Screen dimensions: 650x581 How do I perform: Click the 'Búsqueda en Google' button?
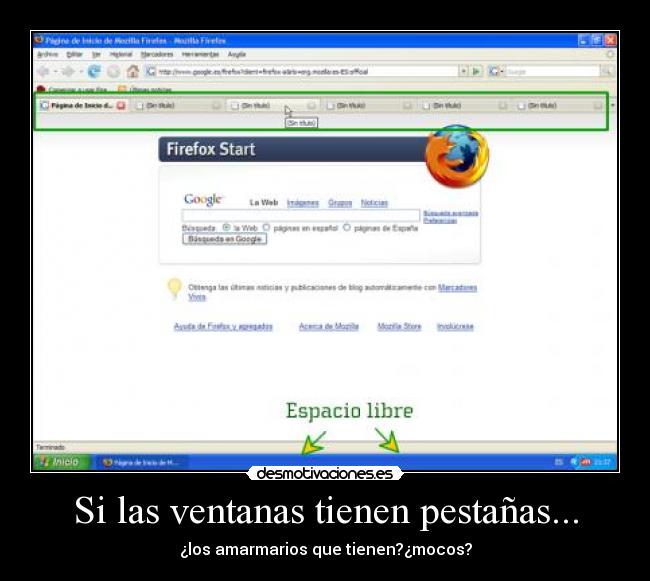coord(225,239)
